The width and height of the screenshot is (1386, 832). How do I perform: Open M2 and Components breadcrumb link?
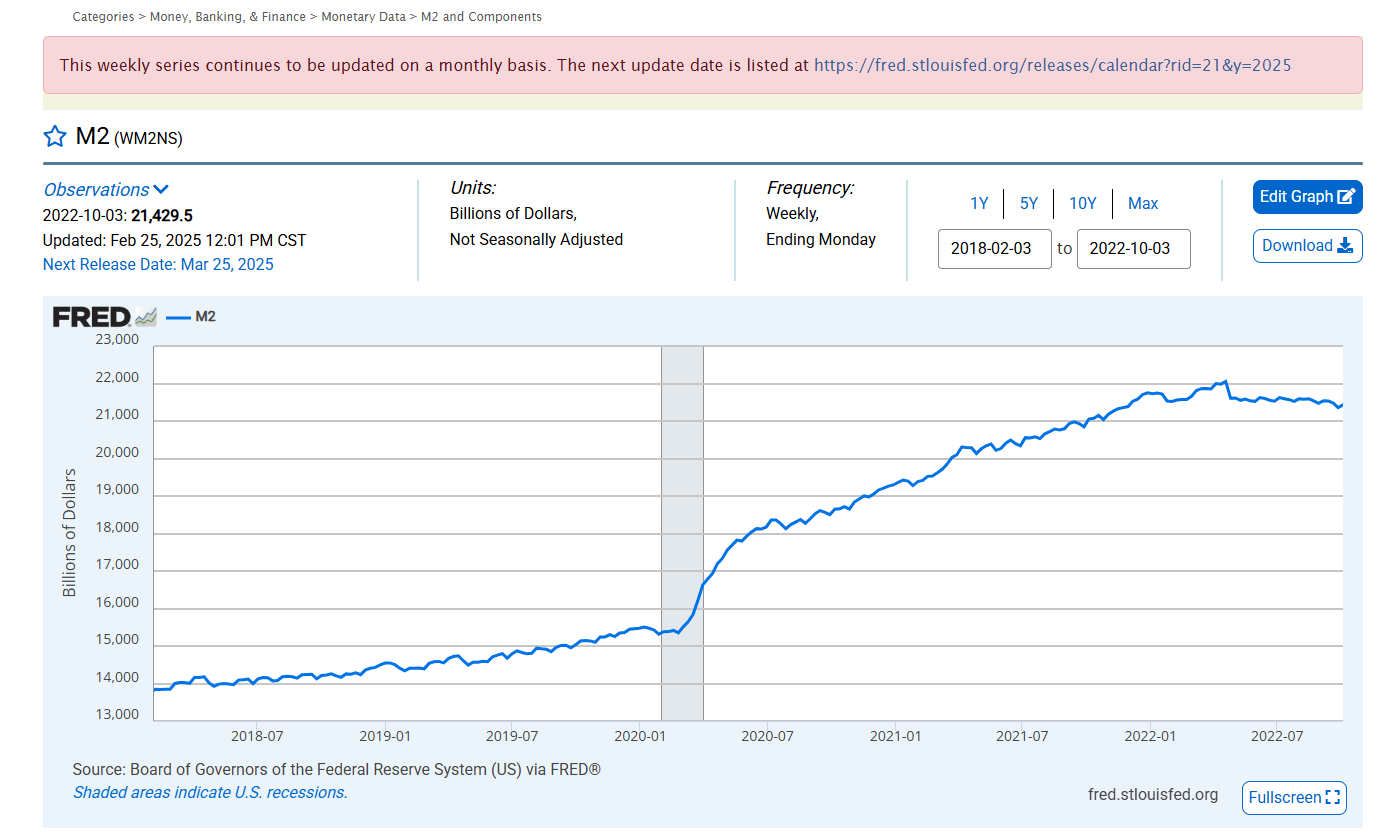[x=483, y=17]
